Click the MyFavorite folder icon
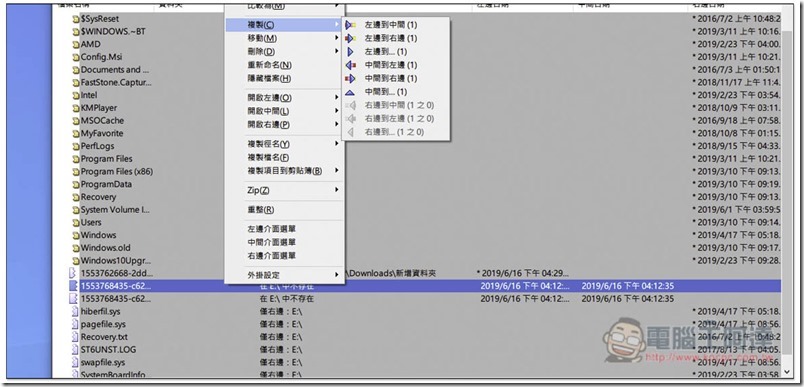The width and height of the screenshot is (804, 387). pos(76,134)
